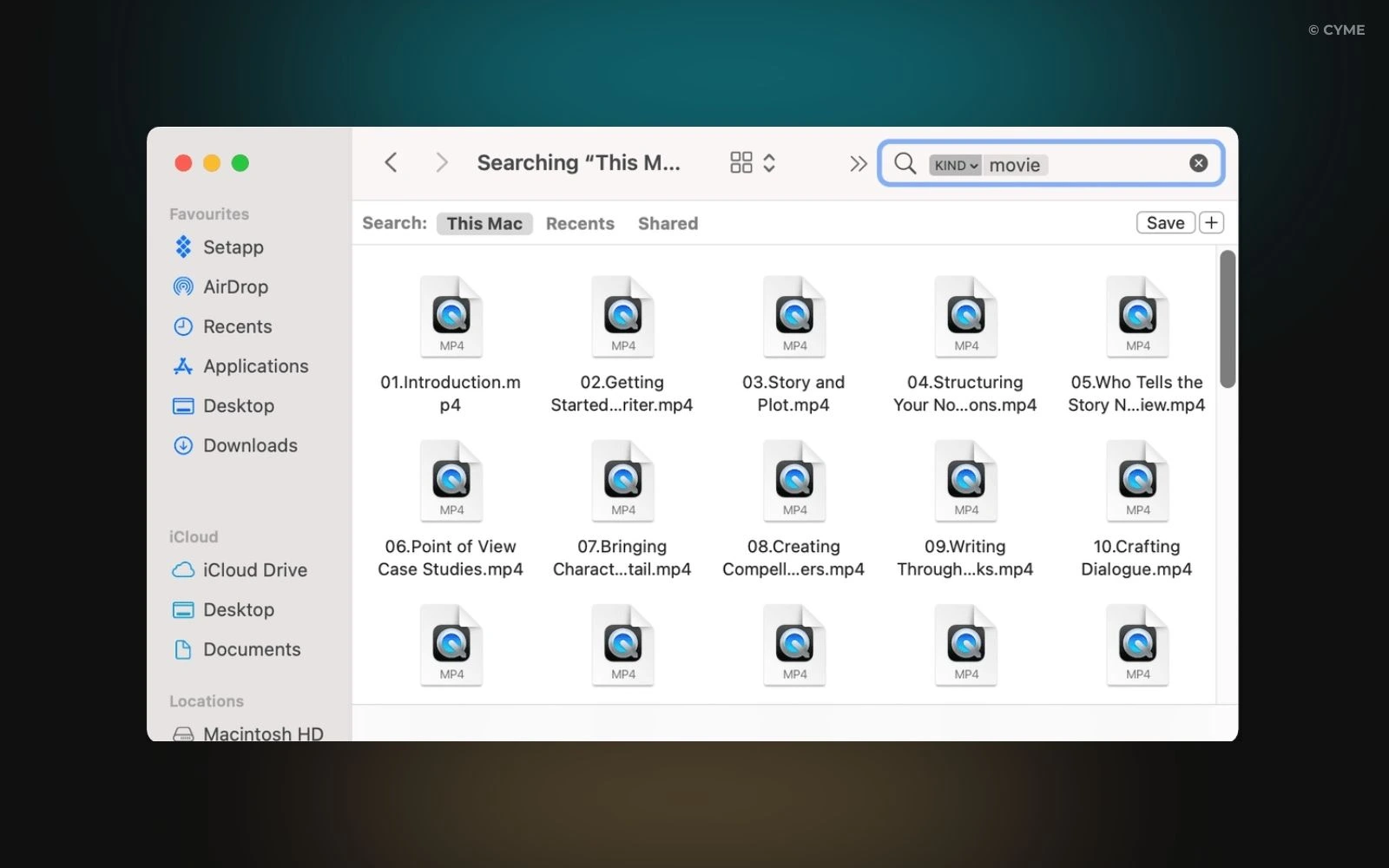Click the yellow minimize window button
This screenshot has height=868, width=1389.
coord(212,163)
